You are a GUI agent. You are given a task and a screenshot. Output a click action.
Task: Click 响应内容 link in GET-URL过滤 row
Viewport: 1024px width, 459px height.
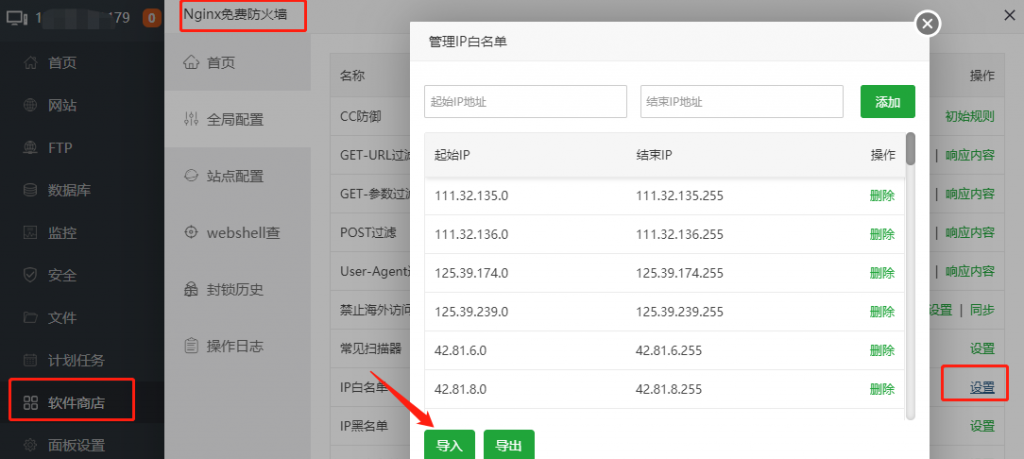coord(970,155)
